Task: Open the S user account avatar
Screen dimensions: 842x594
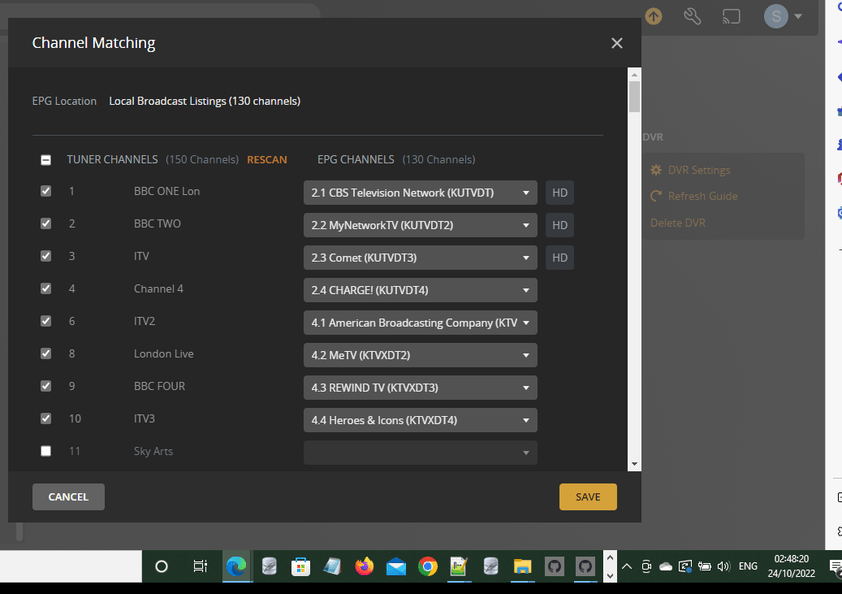Action: [x=776, y=17]
